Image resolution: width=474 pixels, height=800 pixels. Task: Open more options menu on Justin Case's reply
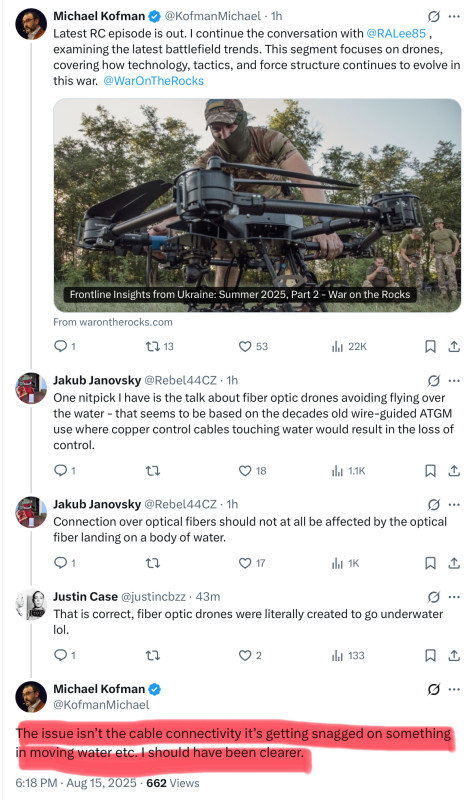(454, 596)
